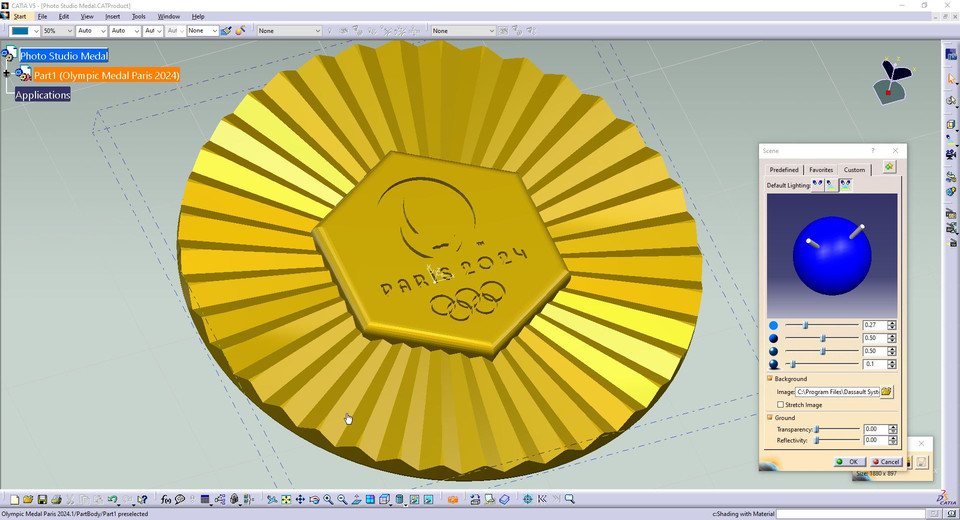
Task: Click the Undo arrow icon
Action: [113, 500]
